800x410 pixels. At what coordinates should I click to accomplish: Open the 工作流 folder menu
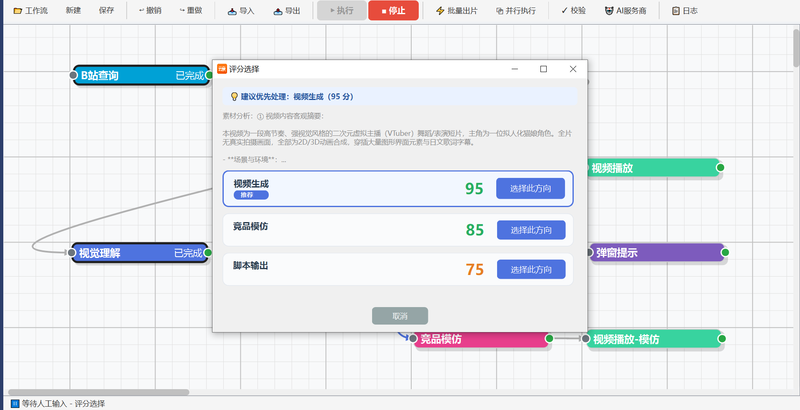[30, 10]
